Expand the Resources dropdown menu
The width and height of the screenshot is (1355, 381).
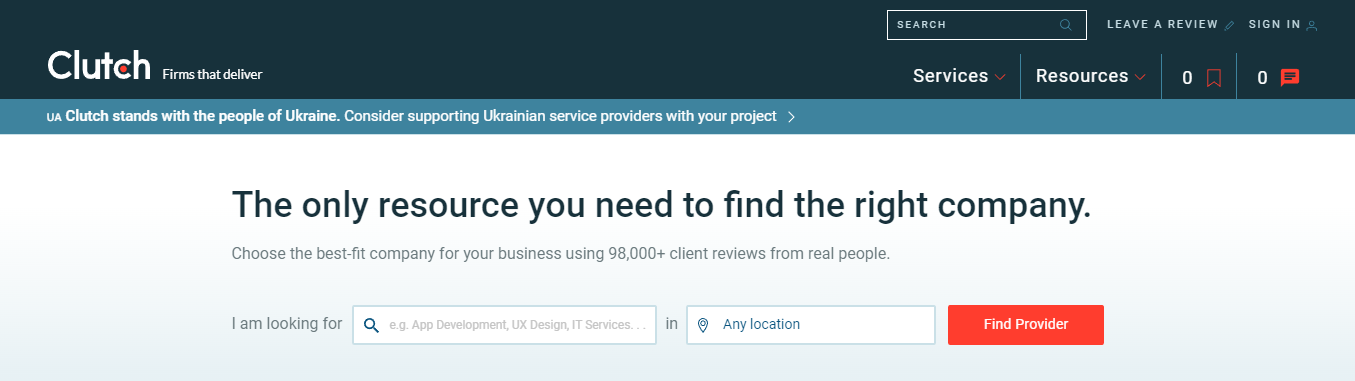(x=1091, y=76)
